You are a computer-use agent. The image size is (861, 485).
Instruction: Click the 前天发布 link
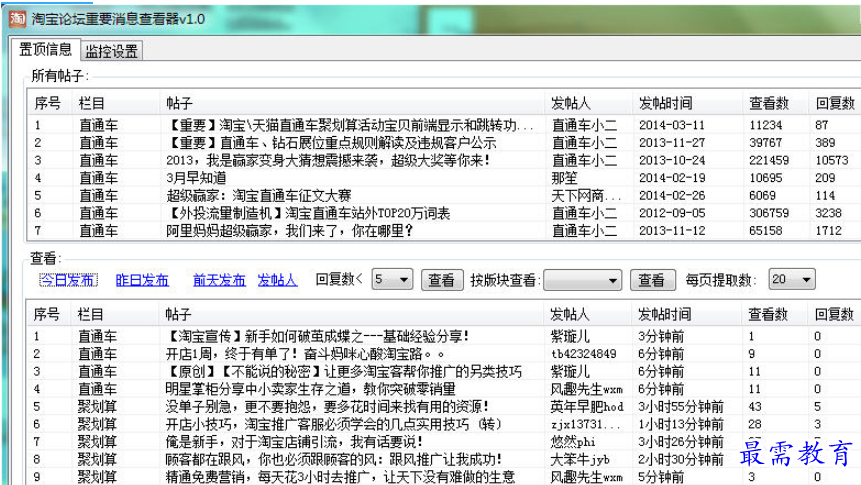pos(219,280)
